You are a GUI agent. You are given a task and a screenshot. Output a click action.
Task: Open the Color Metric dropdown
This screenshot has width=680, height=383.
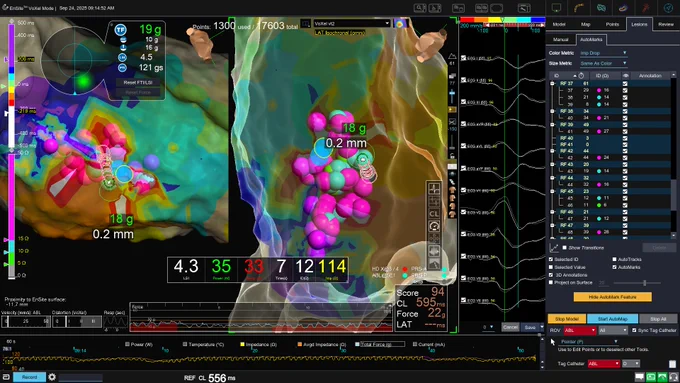[603, 53]
